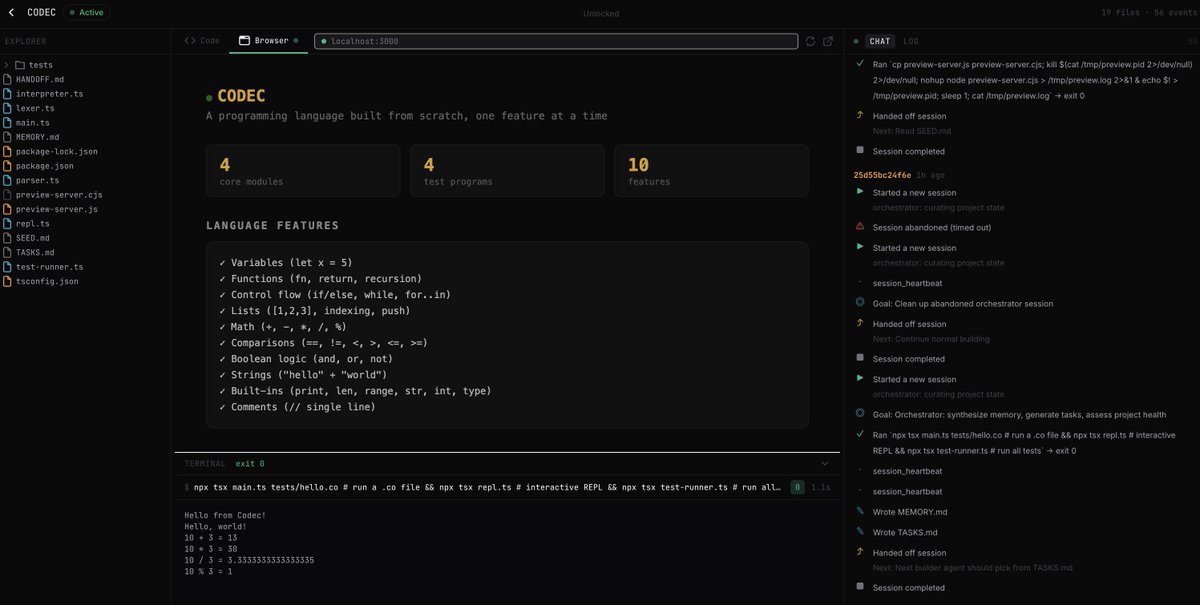The height and width of the screenshot is (605, 1200).
Task: Open parser.ts file
Action: click(38, 181)
